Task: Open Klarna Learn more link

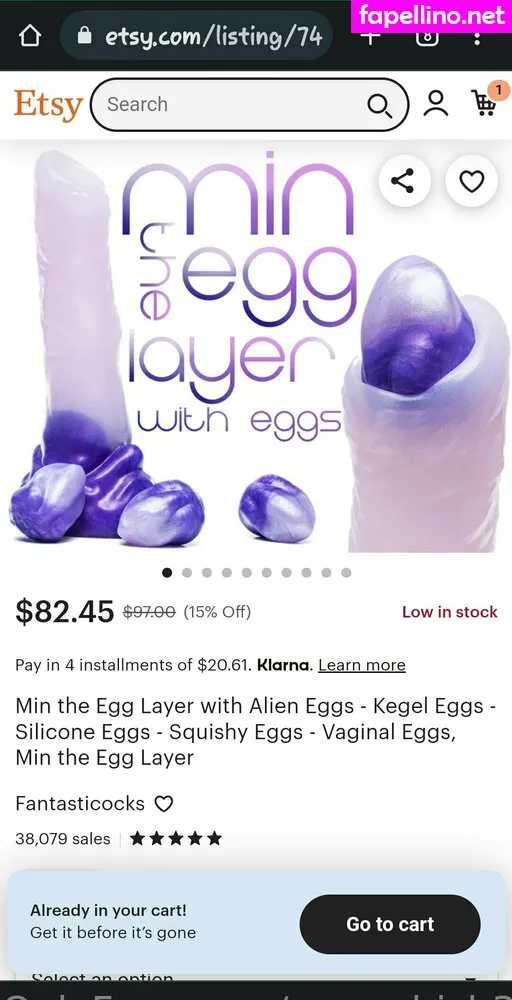Action: [362, 665]
